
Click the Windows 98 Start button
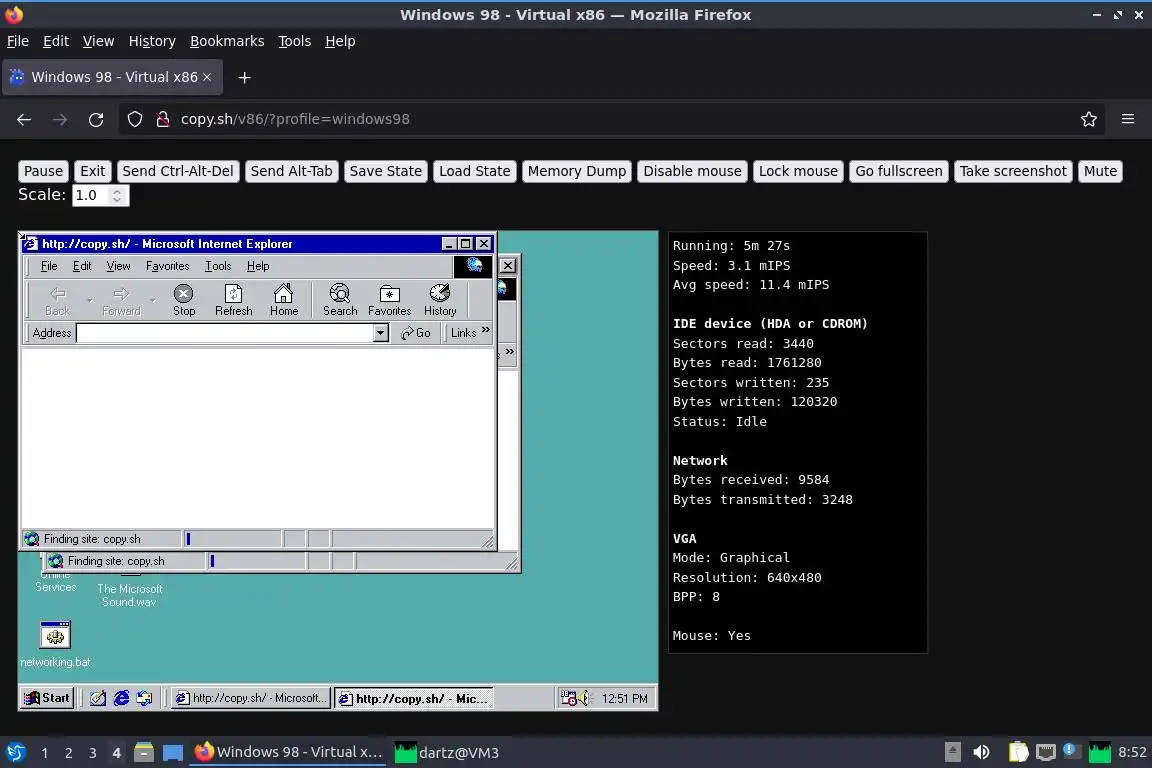point(47,698)
